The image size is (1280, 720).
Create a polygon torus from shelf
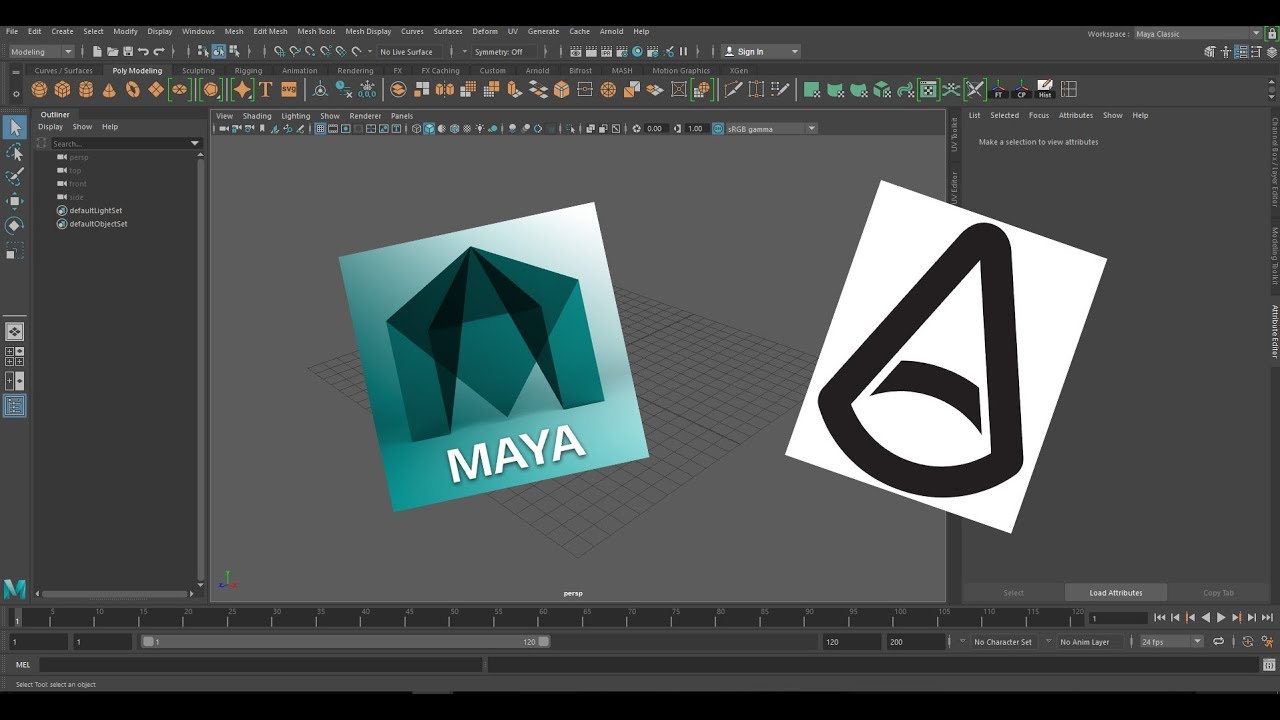[x=132, y=90]
